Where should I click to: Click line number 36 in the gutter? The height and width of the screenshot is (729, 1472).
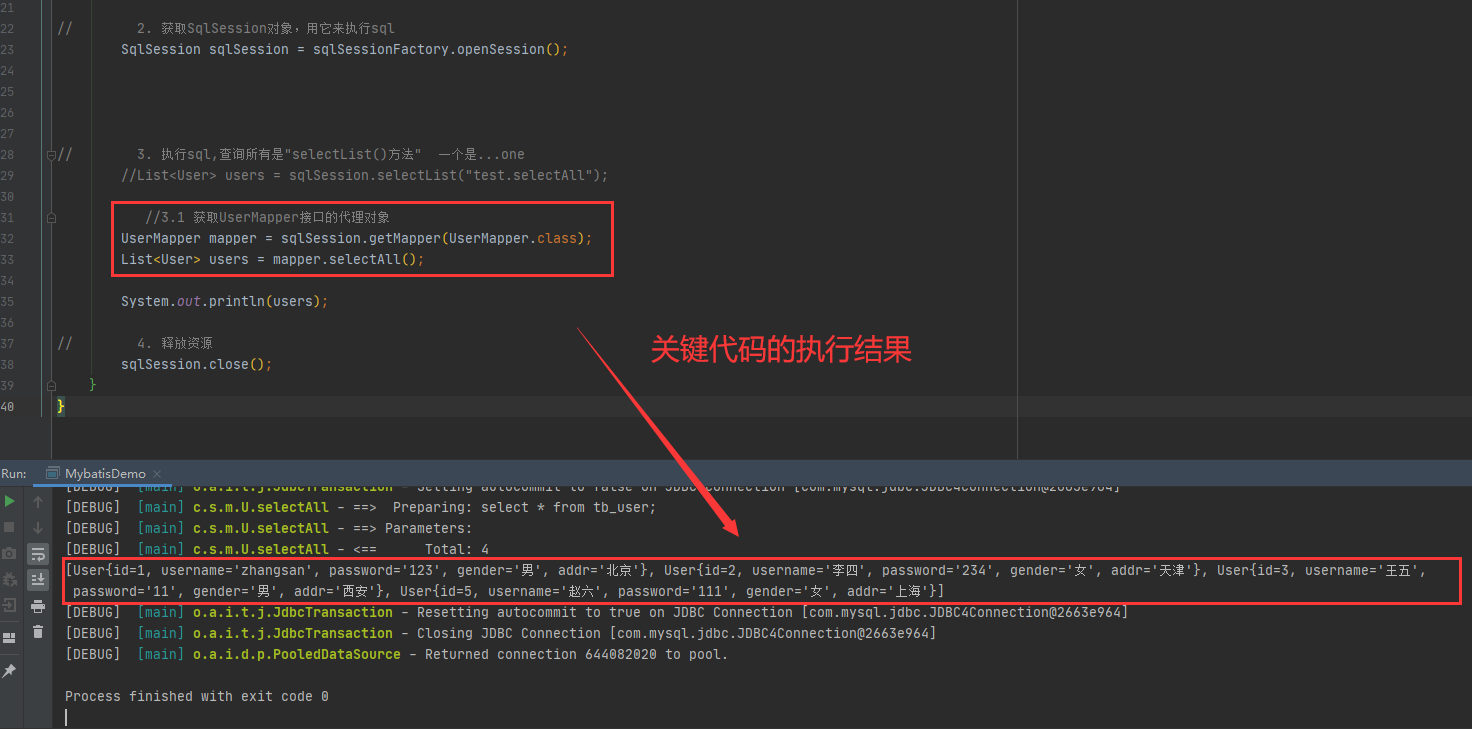pos(8,322)
